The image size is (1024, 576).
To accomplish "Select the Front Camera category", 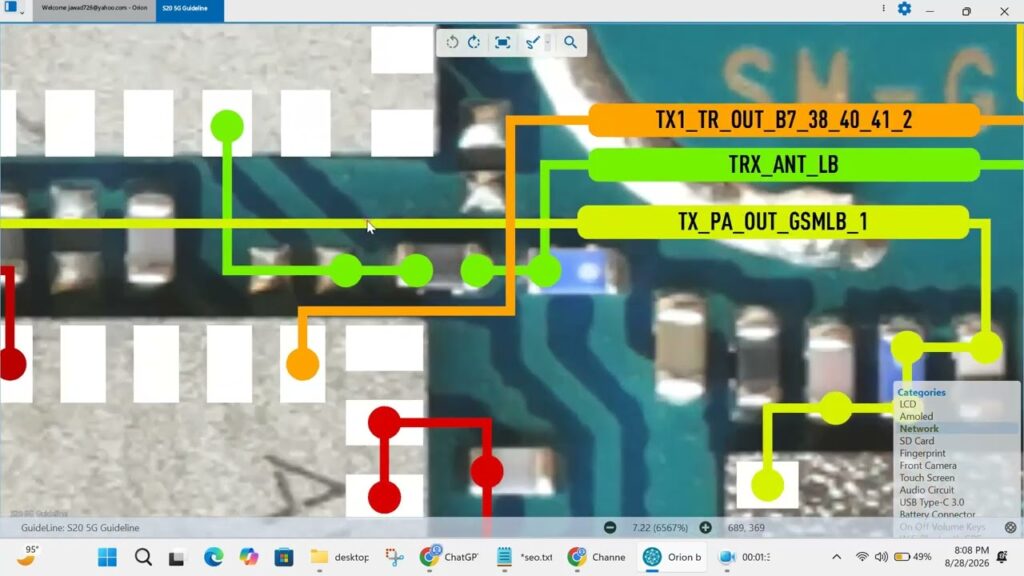I will click(928, 466).
